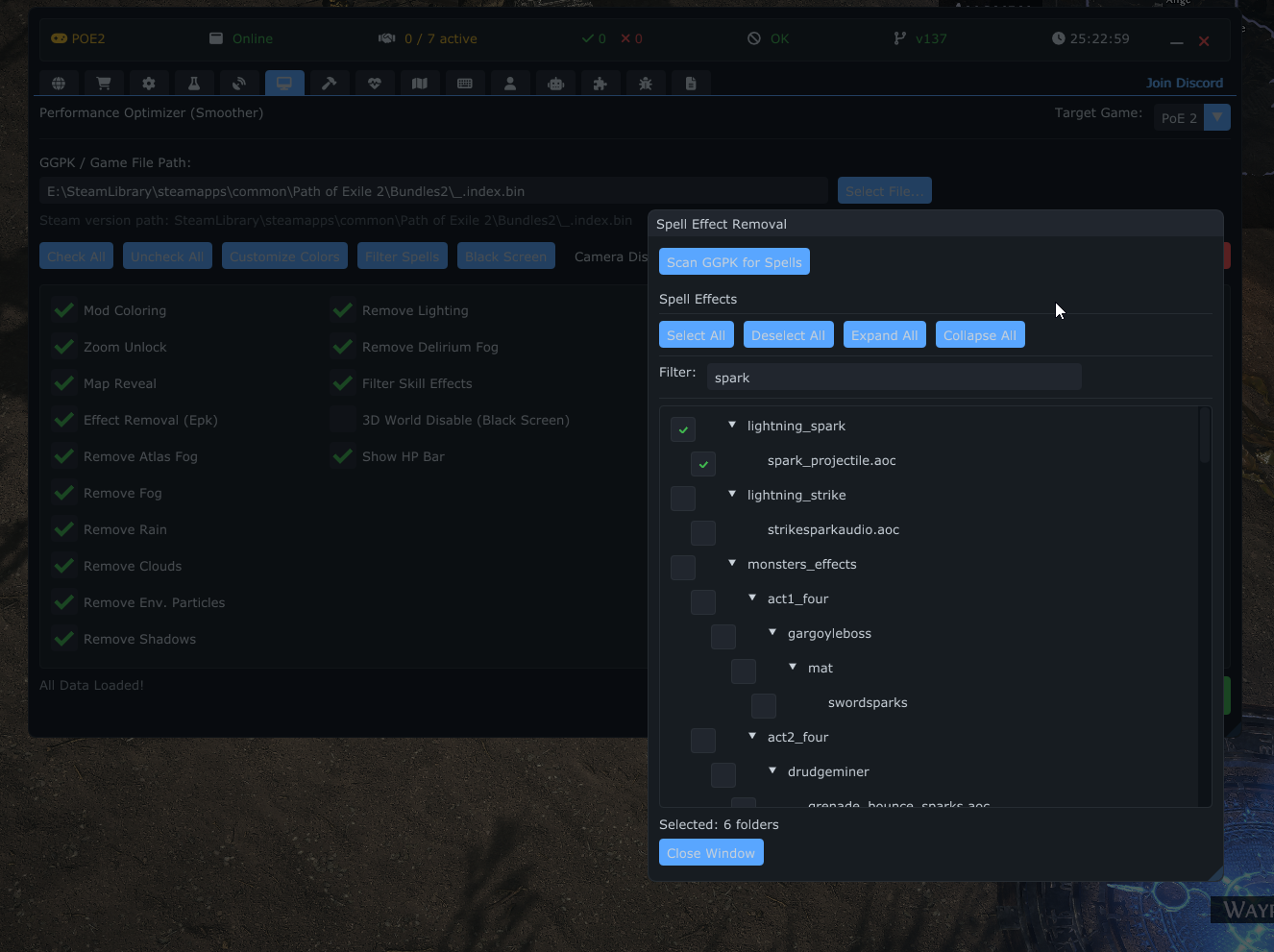Screen dimensions: 1274x952
Task: Open the file document tab
Action: coord(691,84)
